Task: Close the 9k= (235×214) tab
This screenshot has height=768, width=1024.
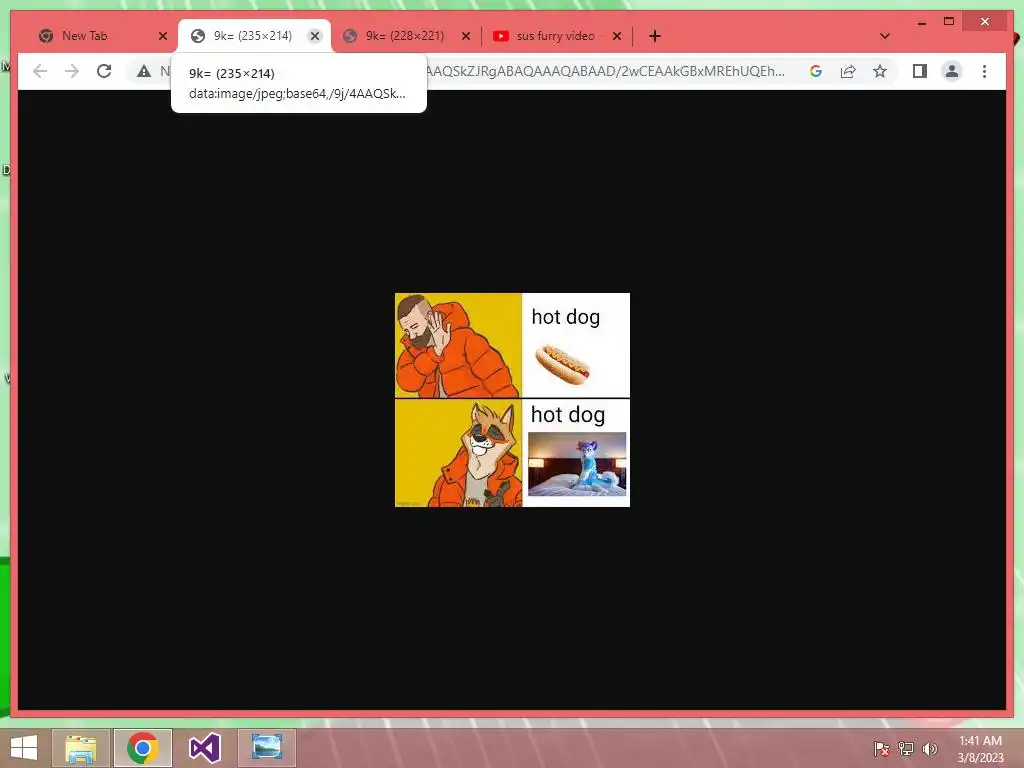Action: tap(315, 36)
